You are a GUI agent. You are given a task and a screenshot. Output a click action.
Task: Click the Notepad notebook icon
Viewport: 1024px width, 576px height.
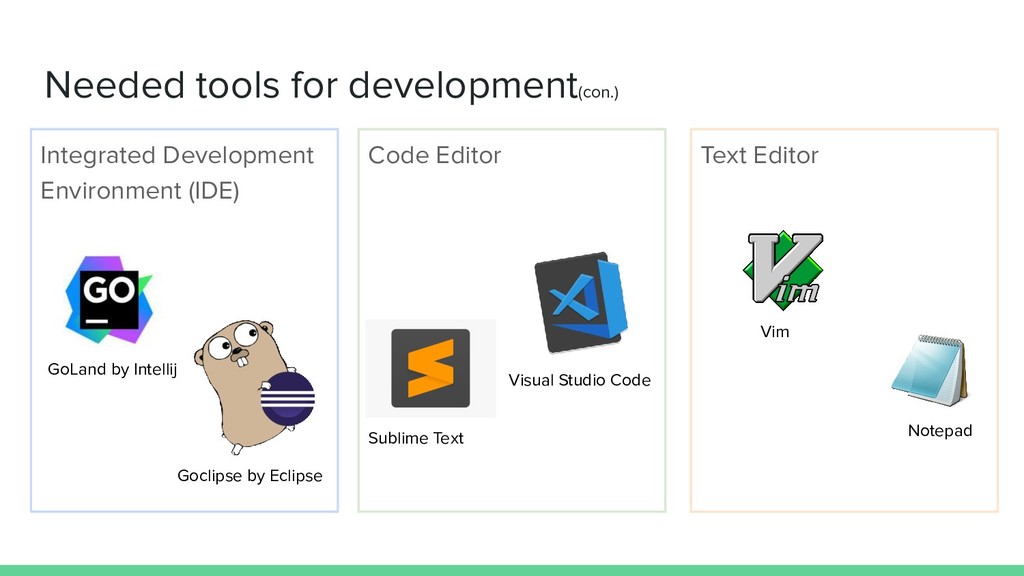coord(930,371)
